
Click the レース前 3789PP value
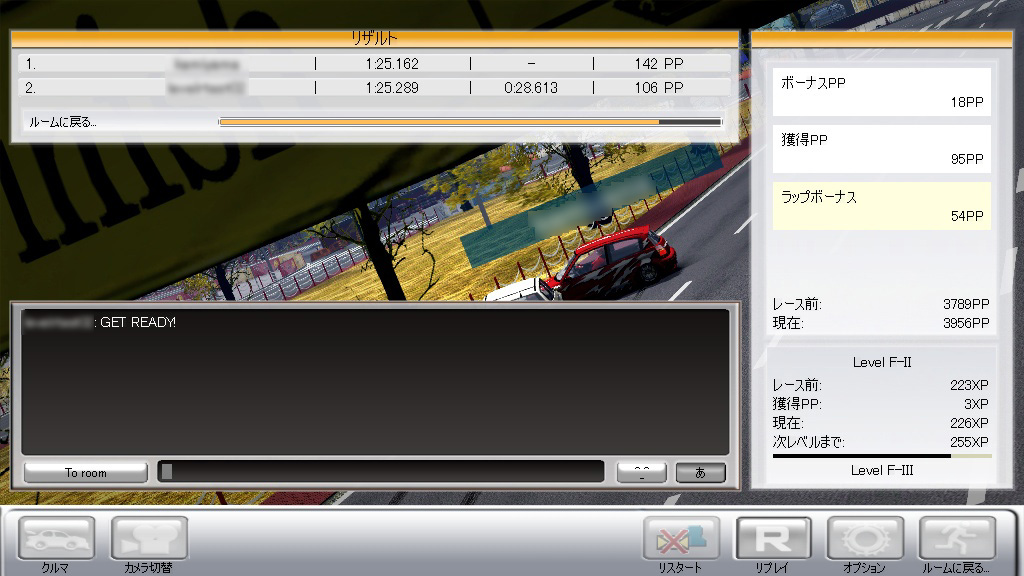tap(966, 304)
